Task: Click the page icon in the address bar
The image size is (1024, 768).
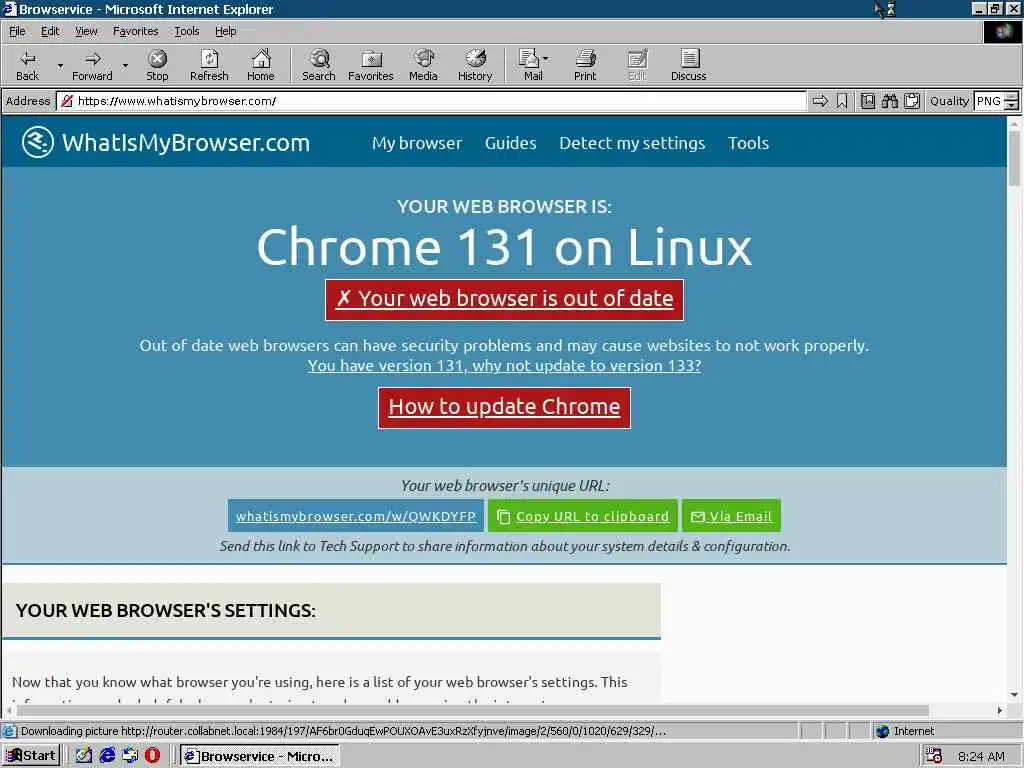Action: tap(67, 101)
